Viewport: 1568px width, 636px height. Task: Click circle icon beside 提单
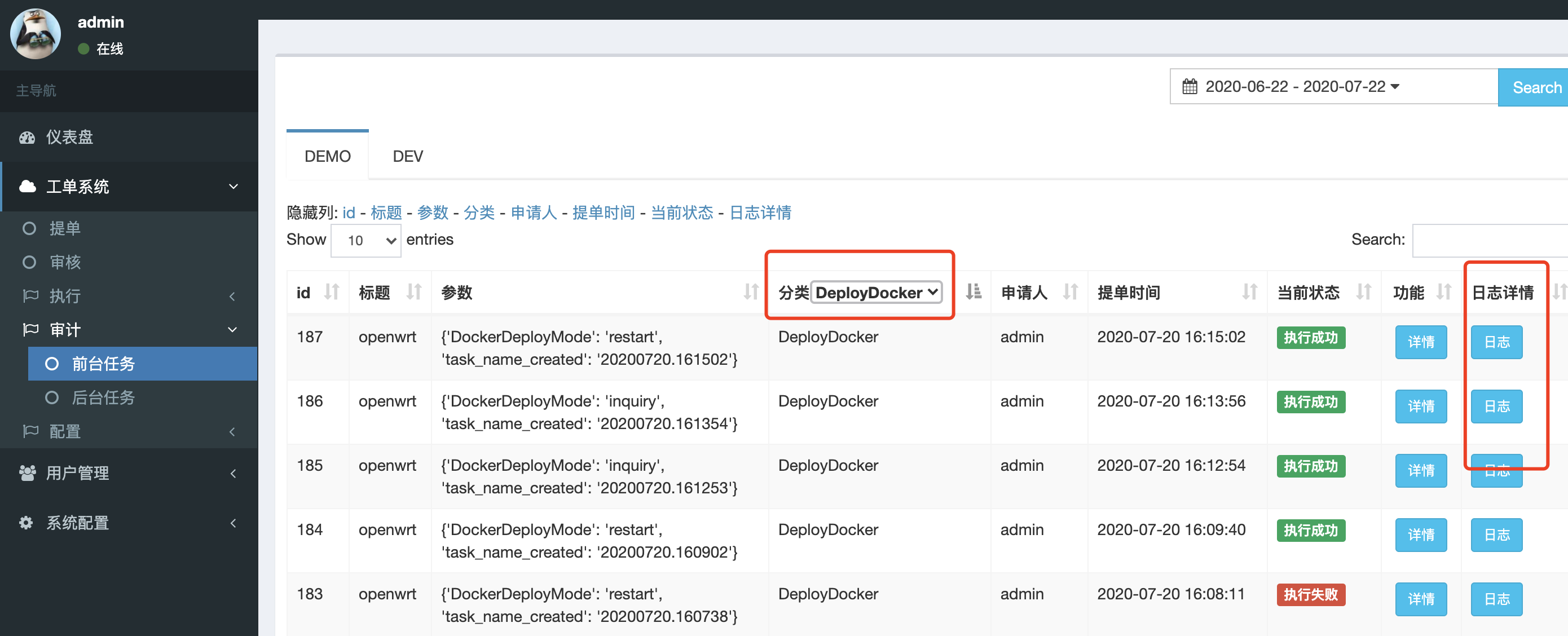[x=29, y=228]
